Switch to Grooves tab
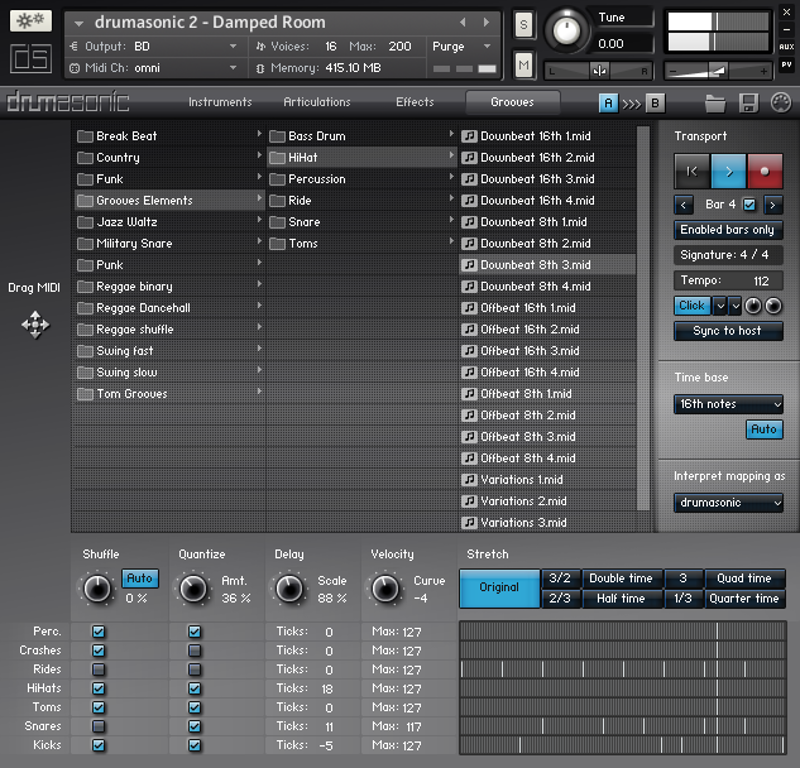This screenshot has height=768, width=800. point(512,102)
